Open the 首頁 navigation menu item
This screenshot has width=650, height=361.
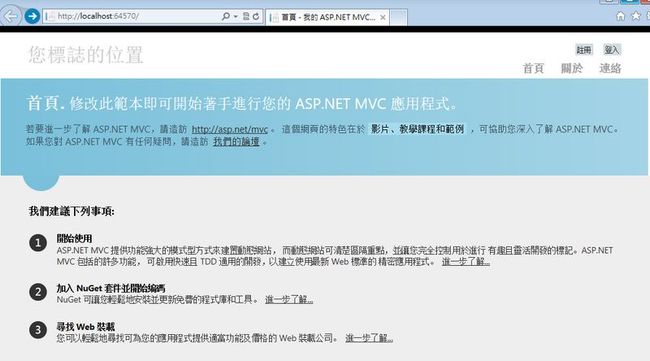click(533, 68)
